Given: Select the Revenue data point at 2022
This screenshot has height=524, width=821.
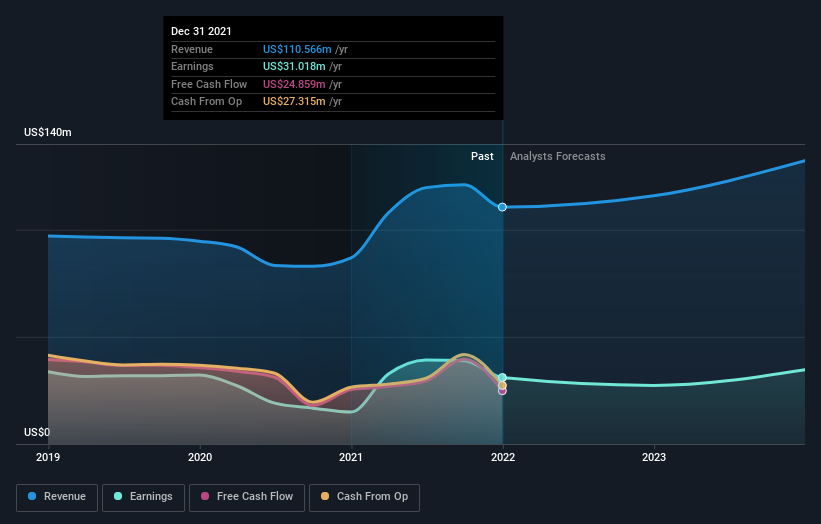Looking at the screenshot, I should [502, 207].
